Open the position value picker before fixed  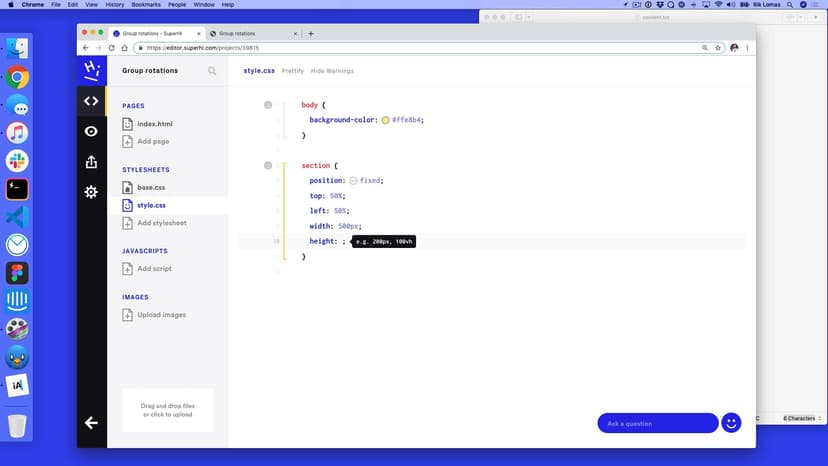353,181
